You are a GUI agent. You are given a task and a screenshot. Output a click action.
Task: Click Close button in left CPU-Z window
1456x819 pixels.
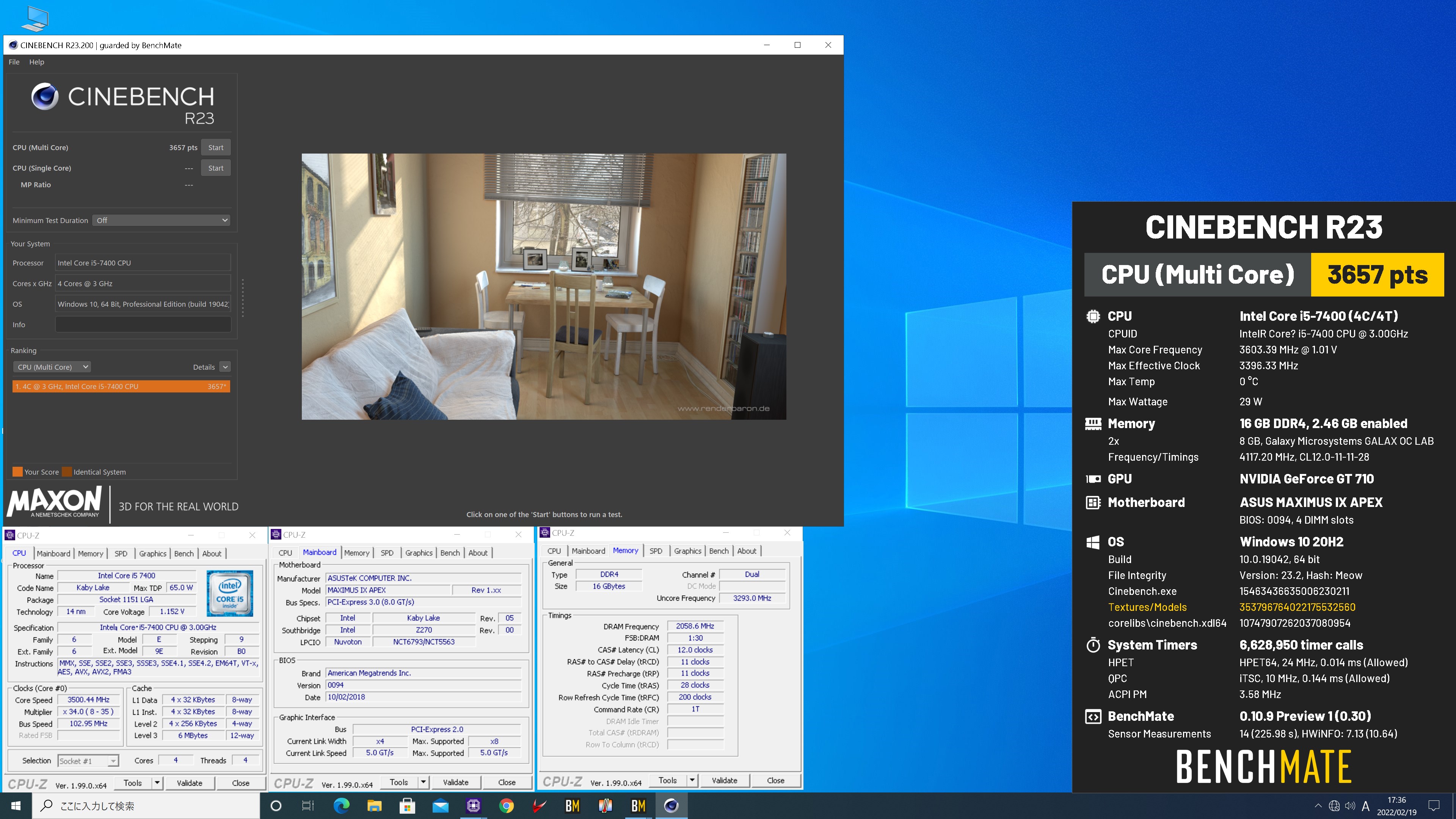241,783
